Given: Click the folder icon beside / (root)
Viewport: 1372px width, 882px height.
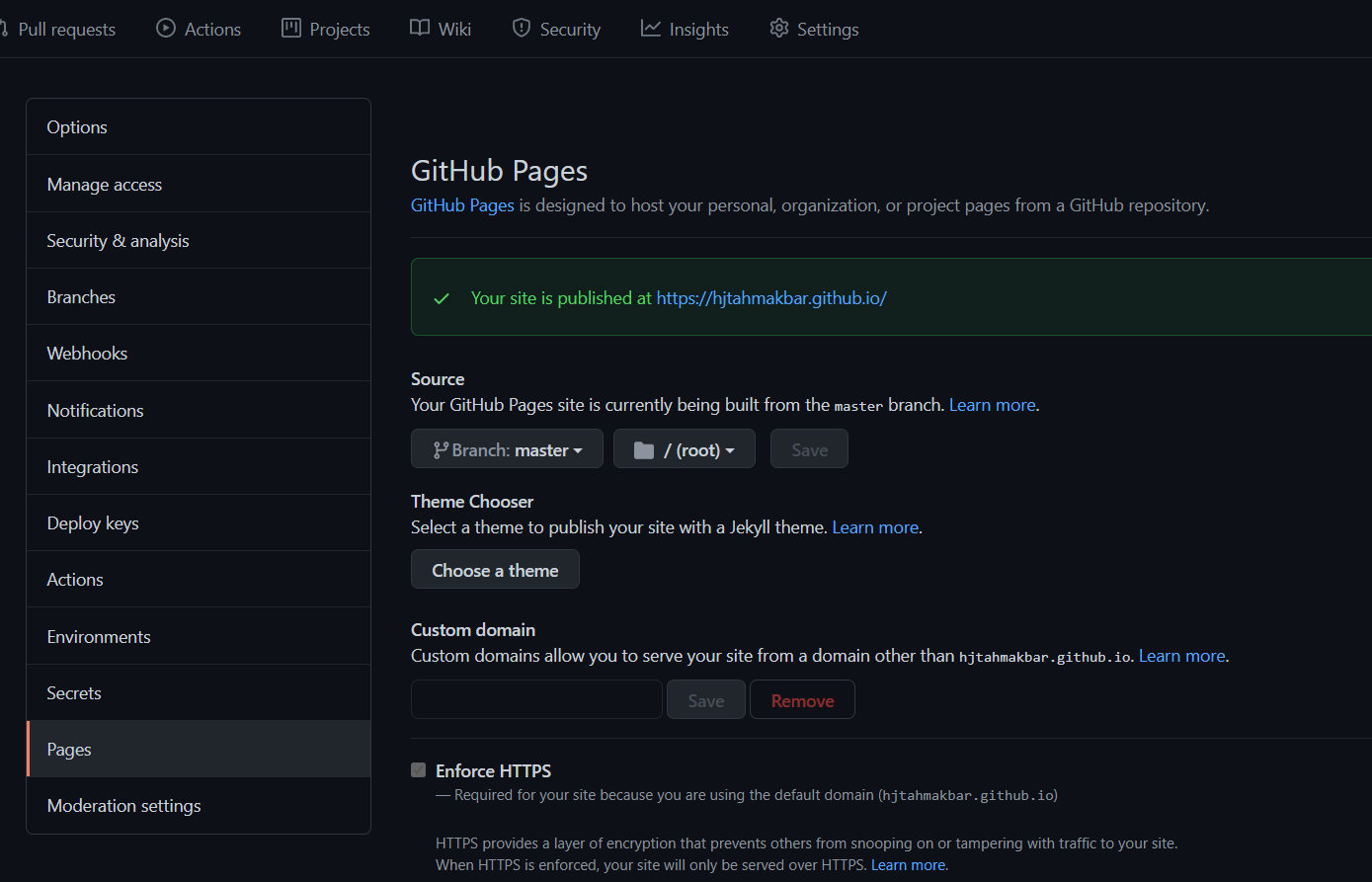Looking at the screenshot, I should tap(644, 450).
